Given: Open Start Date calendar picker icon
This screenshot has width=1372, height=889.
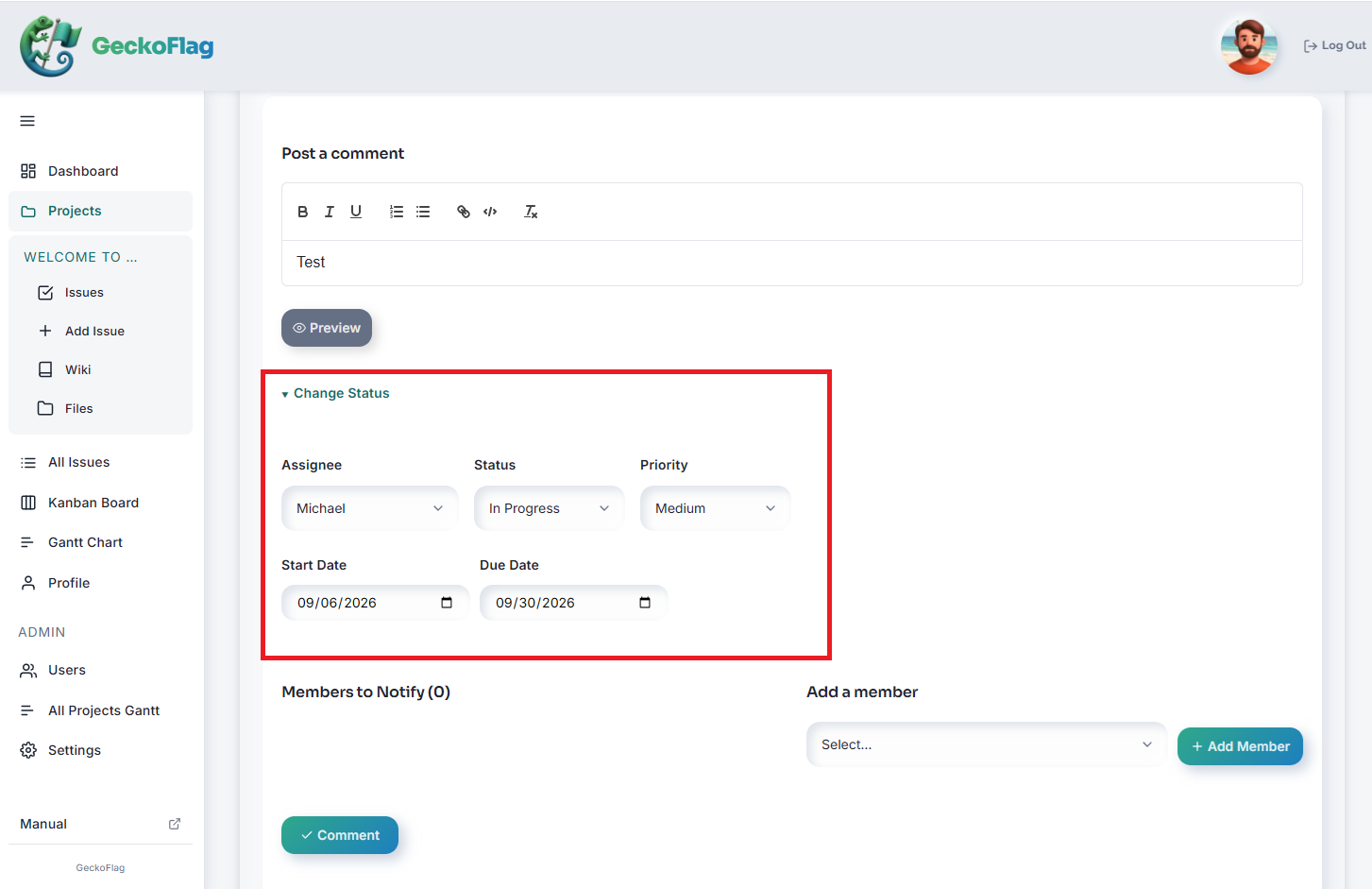Looking at the screenshot, I should [447, 603].
